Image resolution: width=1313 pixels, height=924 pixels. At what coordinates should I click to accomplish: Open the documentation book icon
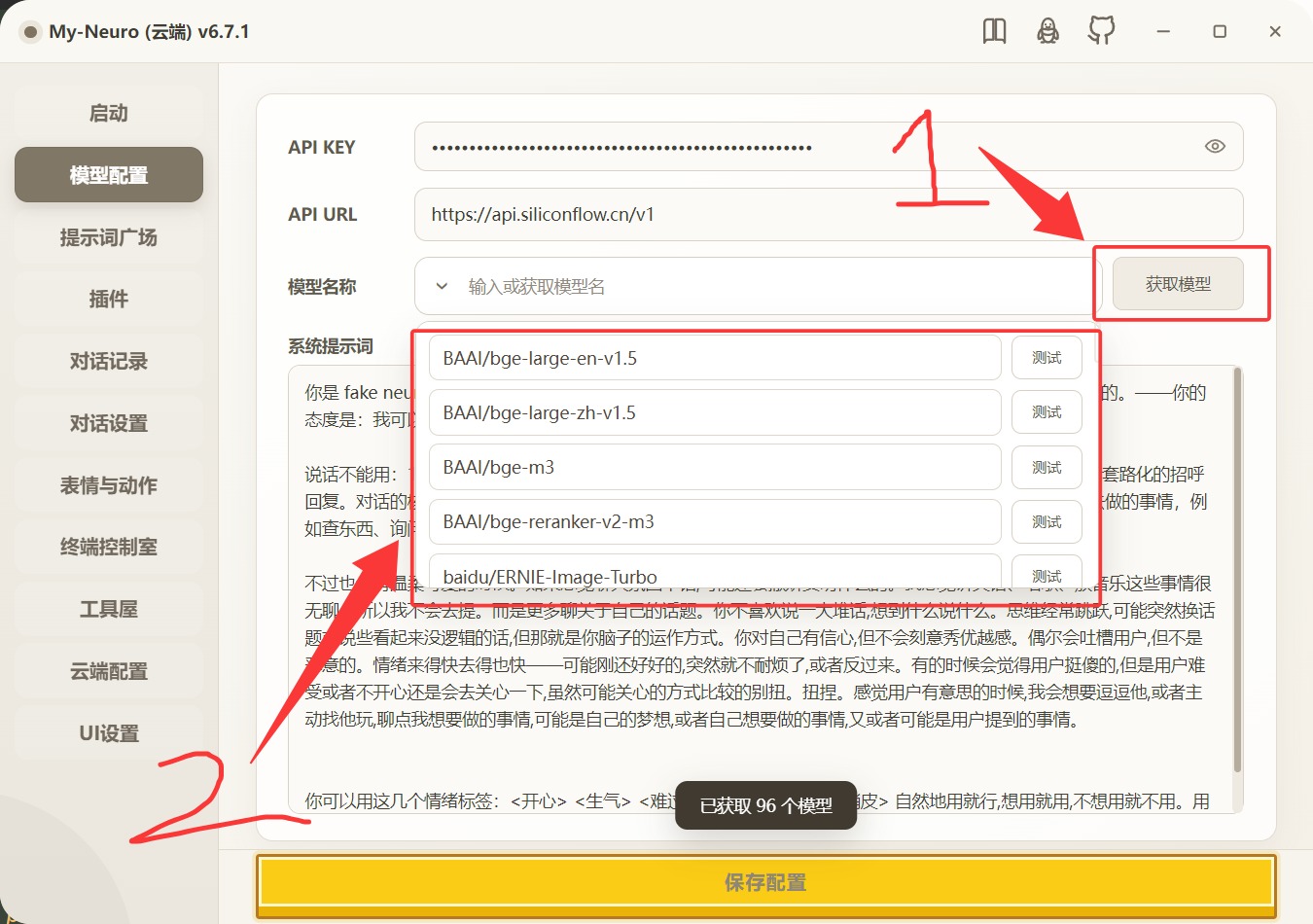click(x=994, y=31)
